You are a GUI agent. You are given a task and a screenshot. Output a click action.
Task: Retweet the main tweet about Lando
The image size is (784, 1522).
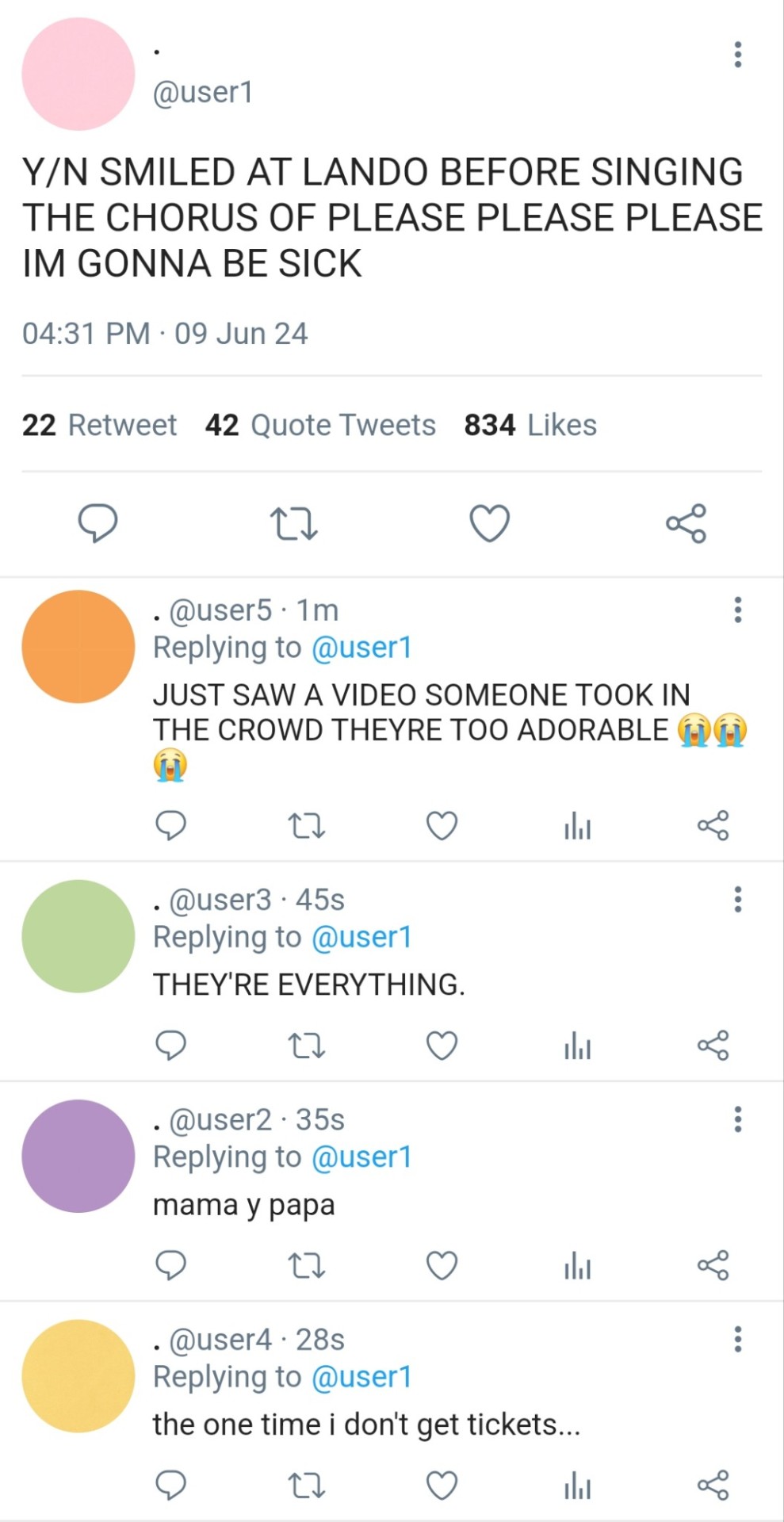click(293, 523)
